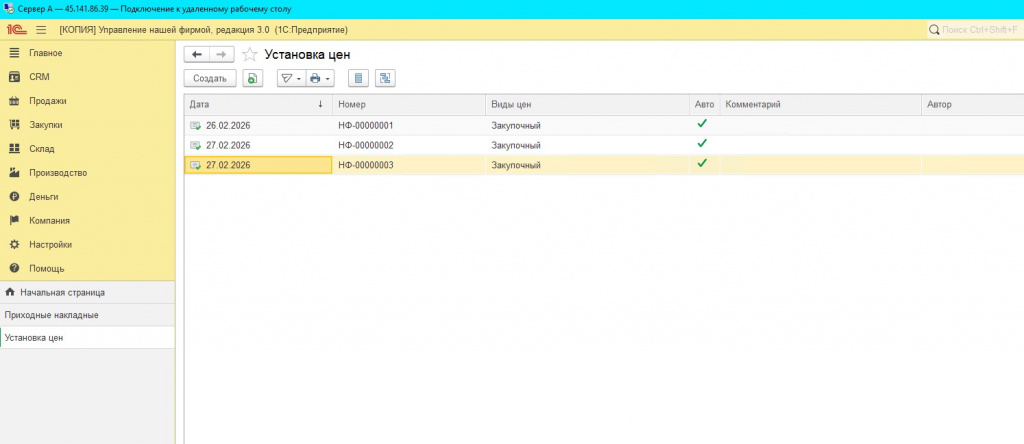Select the 26.02.2026 date cell

tap(259, 125)
